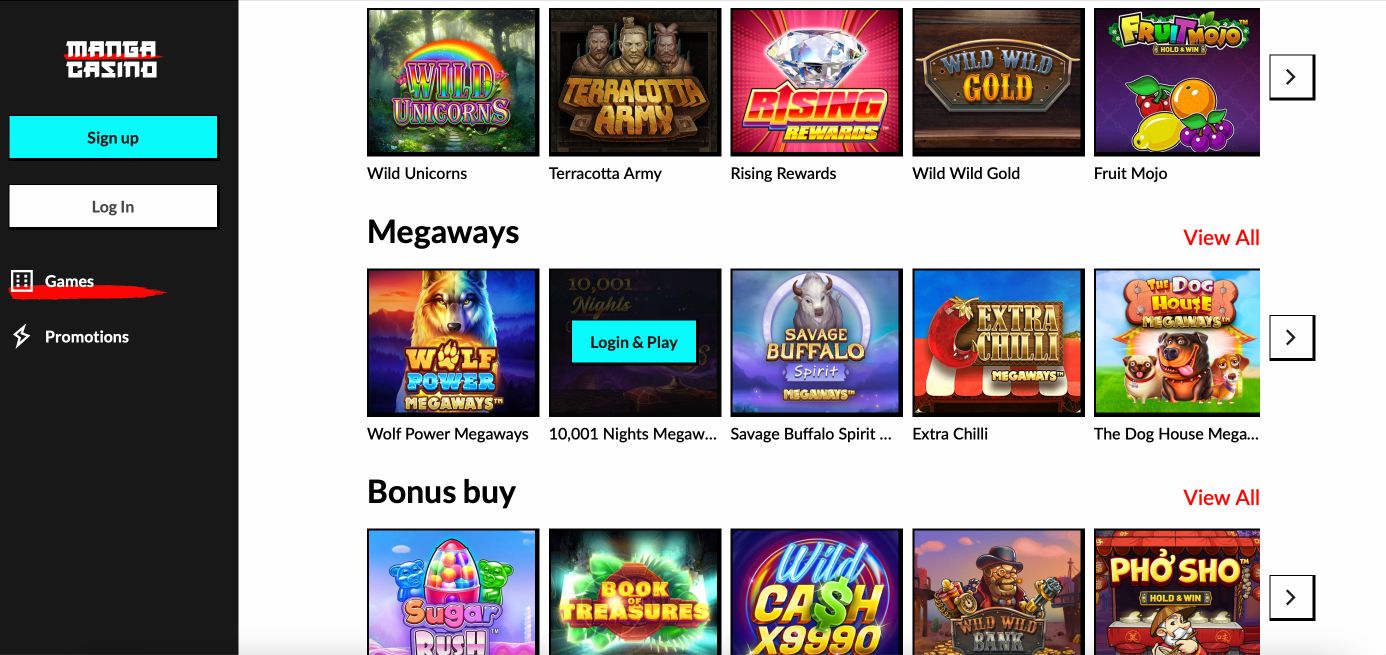Open the Wolf Power Megaways thumbnail
This screenshot has height=655, width=1386.
(453, 342)
